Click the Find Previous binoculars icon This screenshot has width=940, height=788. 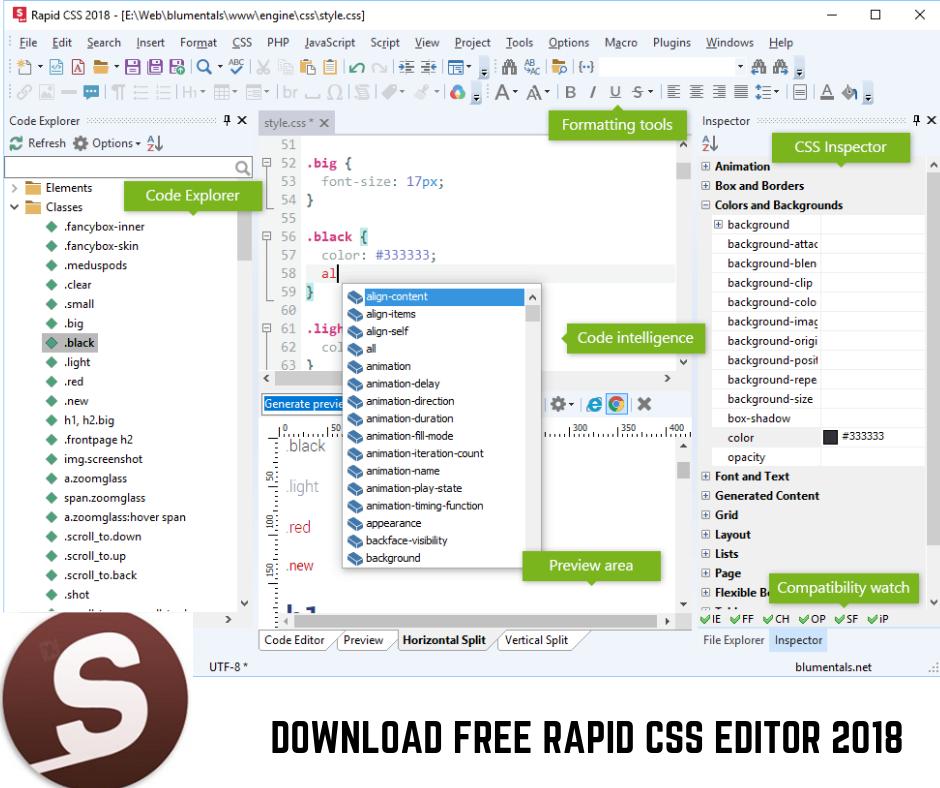(758, 67)
